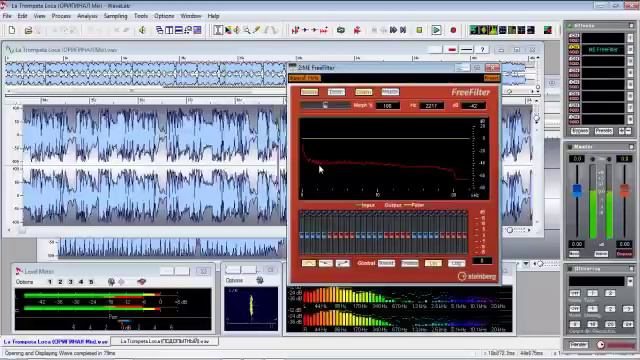
Task: Click the Render button
Action: pos(578,345)
